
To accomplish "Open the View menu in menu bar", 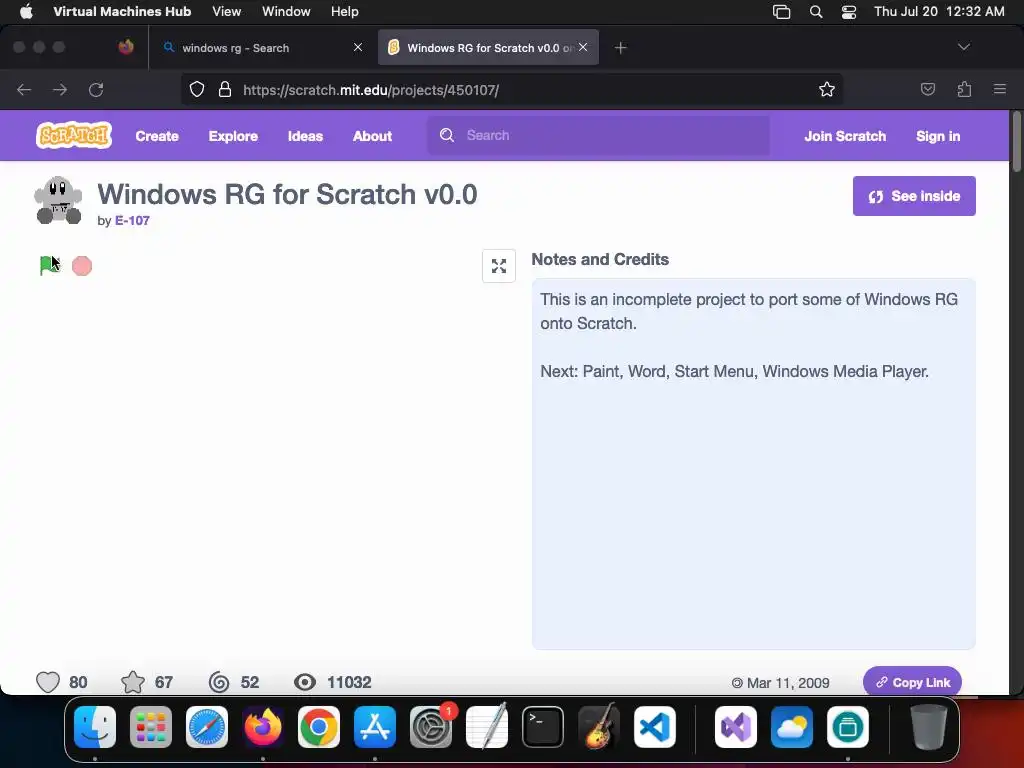I will click(x=227, y=12).
